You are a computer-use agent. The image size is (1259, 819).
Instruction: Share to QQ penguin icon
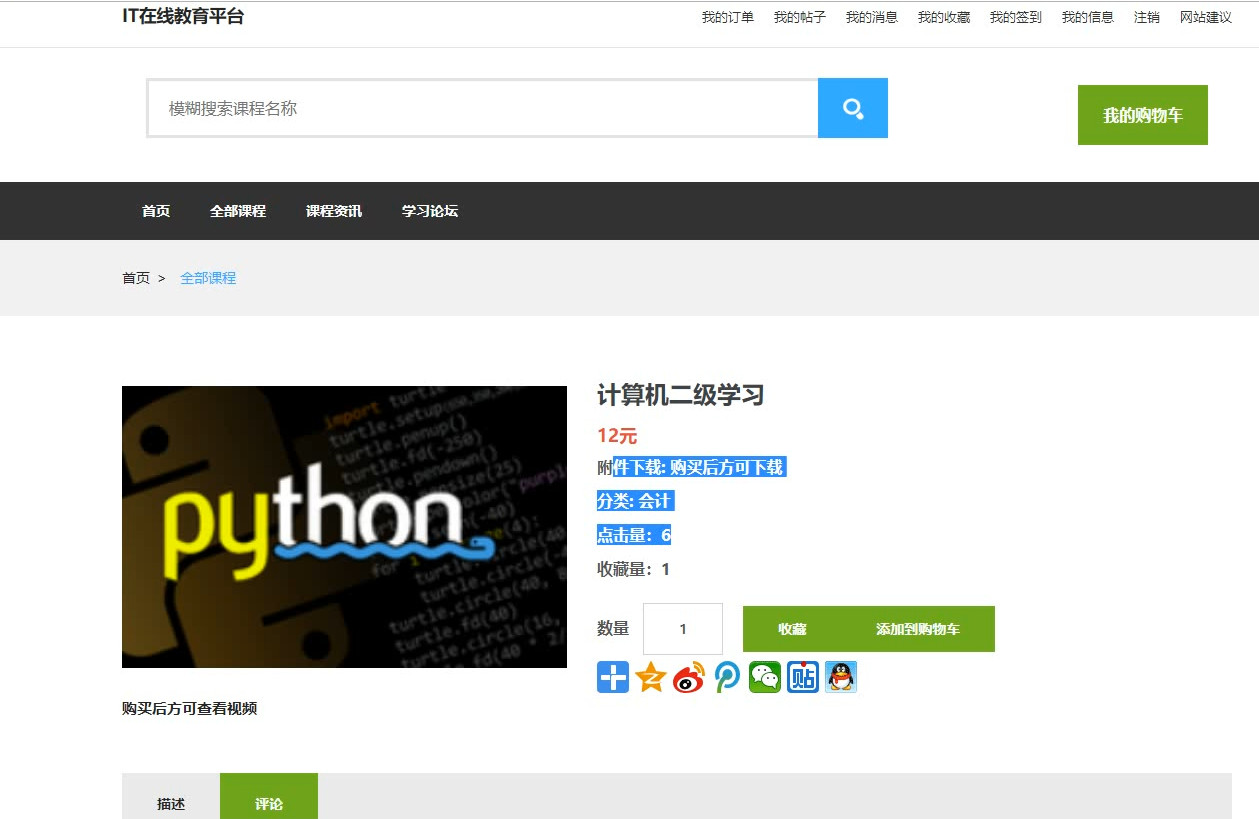[841, 677]
